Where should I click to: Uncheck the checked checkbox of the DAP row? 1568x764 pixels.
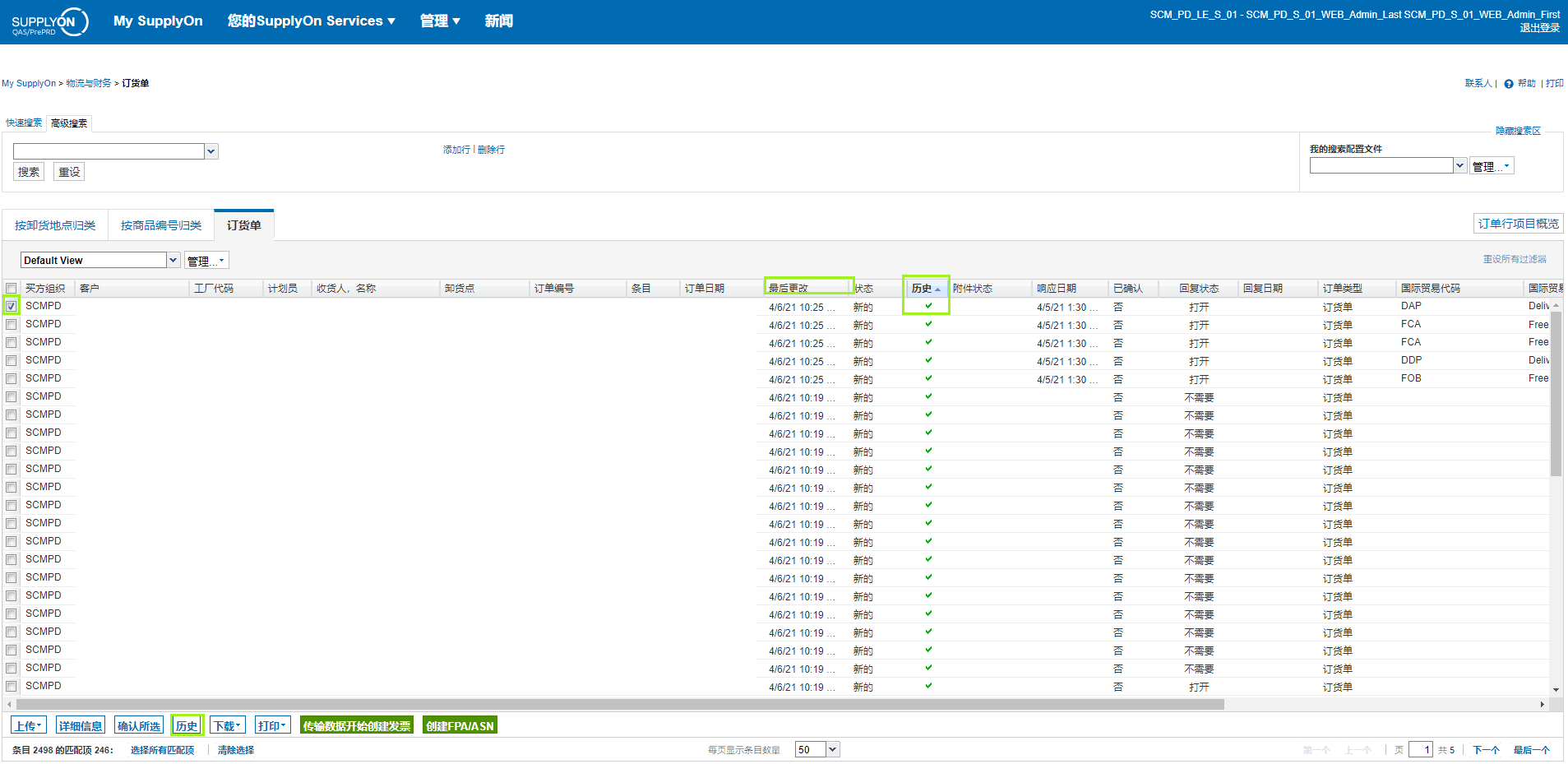pos(12,306)
